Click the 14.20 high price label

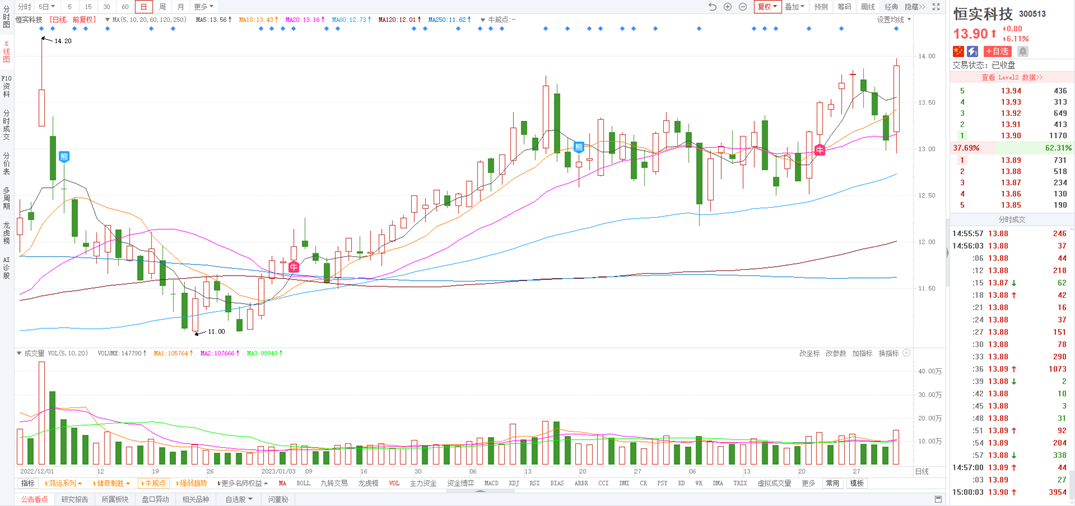[x=62, y=41]
